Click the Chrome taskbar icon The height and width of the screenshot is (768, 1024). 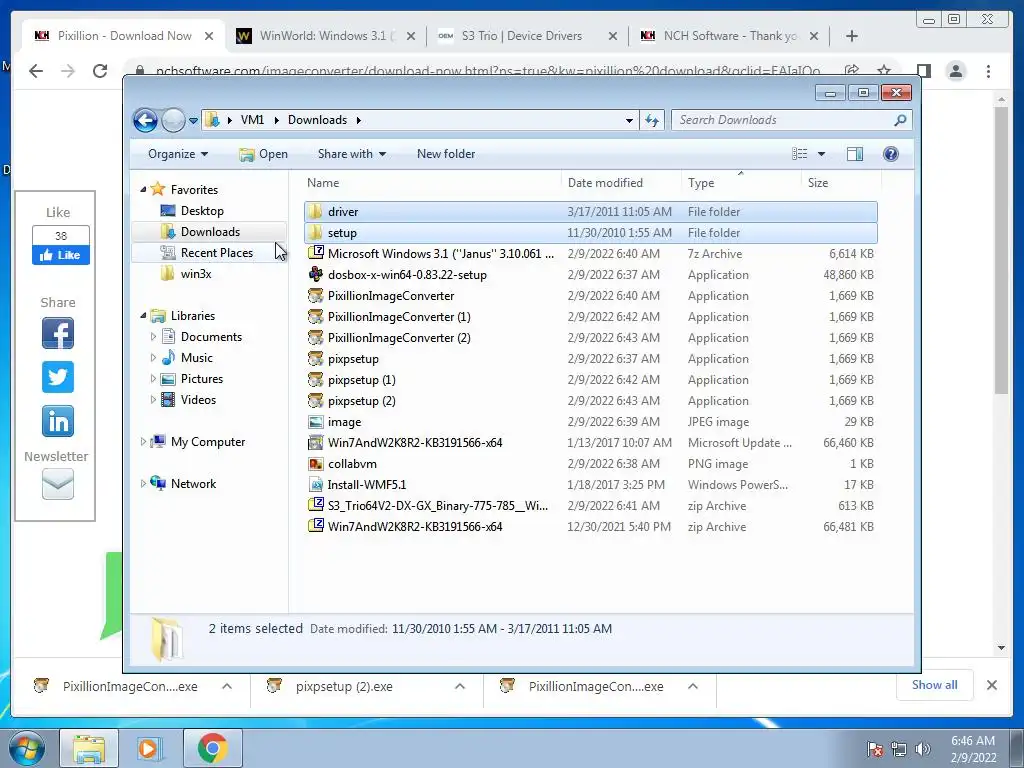tap(212, 748)
